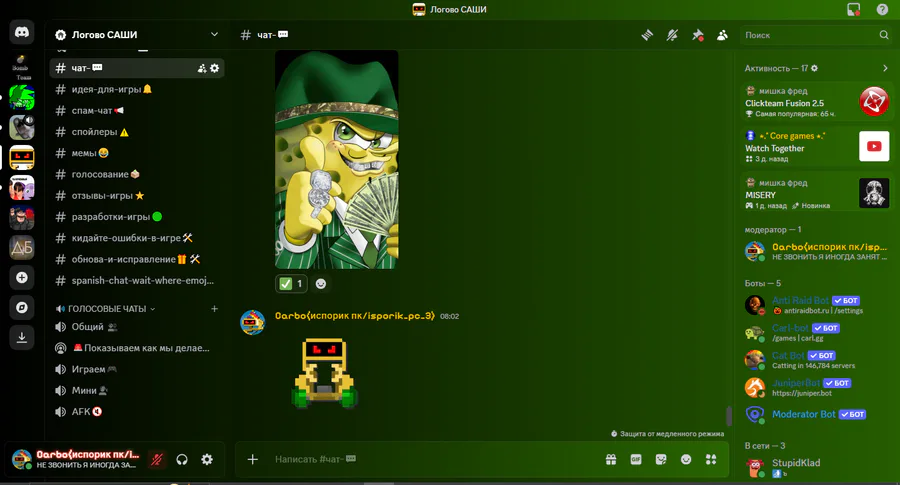Open invite people icon on чат channel
This screenshot has height=485, width=900.
(202, 68)
